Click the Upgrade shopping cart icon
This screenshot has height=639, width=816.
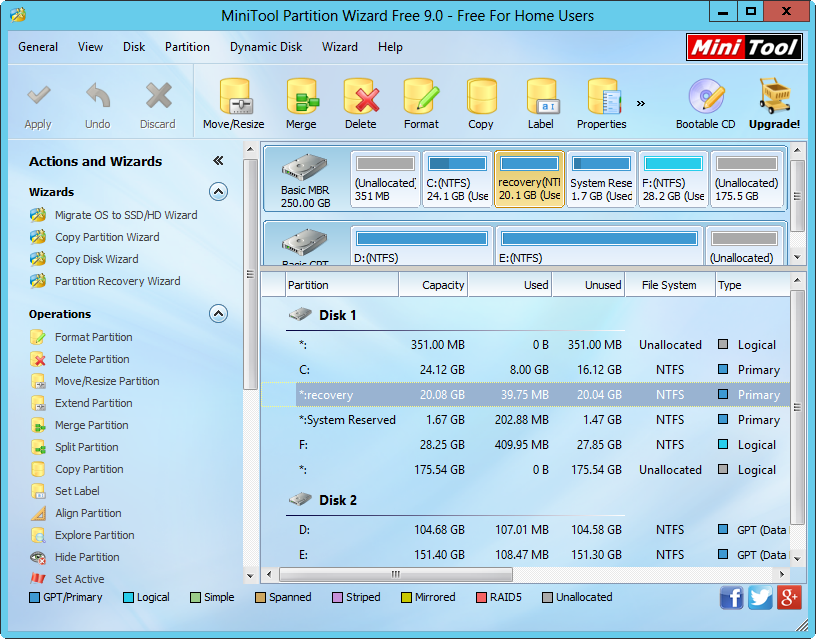coord(774,96)
